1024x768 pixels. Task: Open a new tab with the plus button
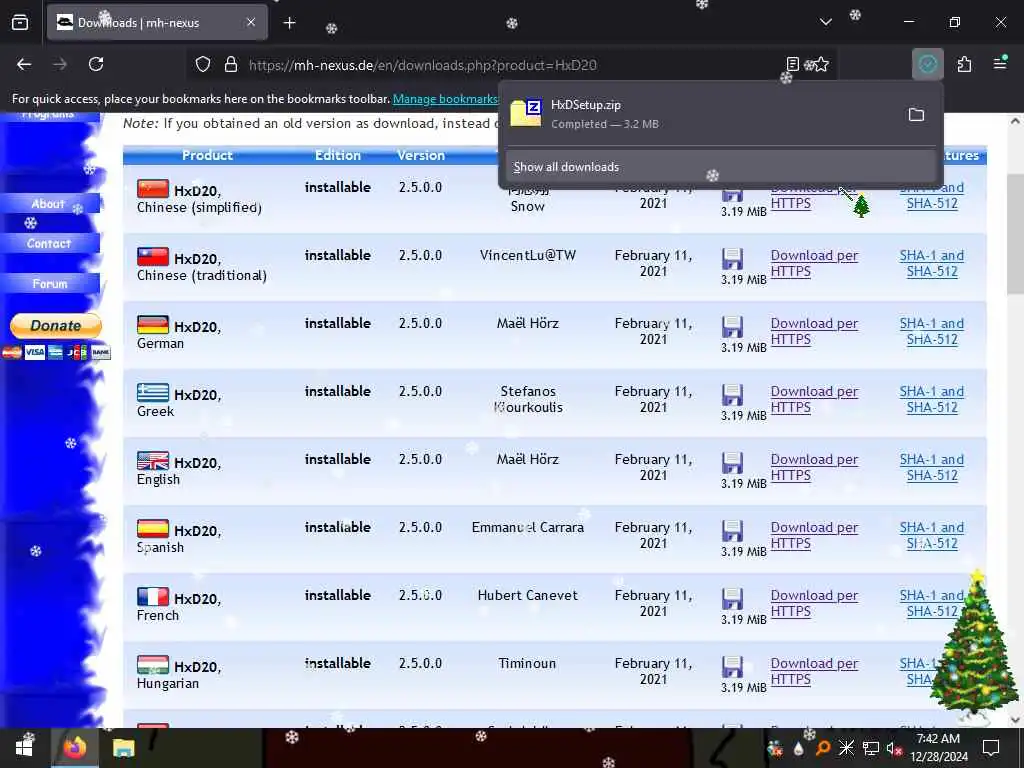[289, 23]
